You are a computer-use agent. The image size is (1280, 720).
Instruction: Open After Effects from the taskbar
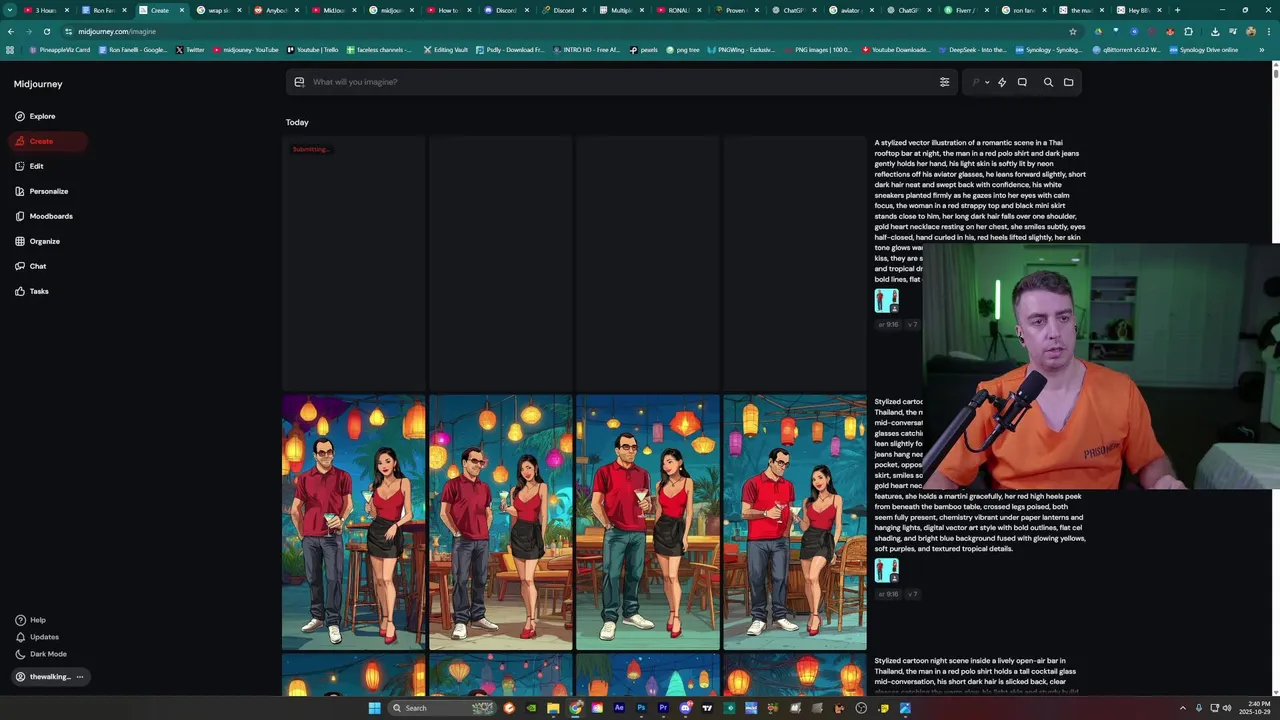click(619, 708)
